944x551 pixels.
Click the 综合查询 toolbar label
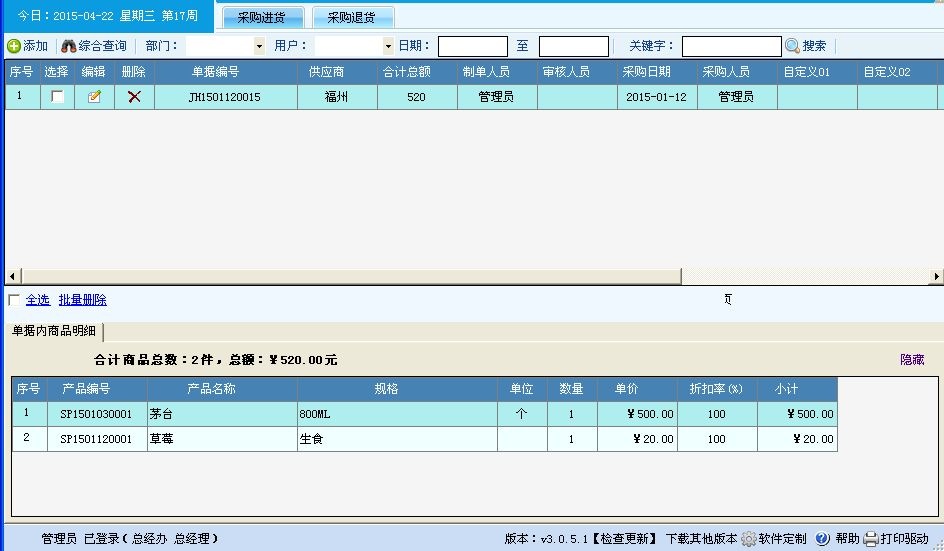click(102, 46)
